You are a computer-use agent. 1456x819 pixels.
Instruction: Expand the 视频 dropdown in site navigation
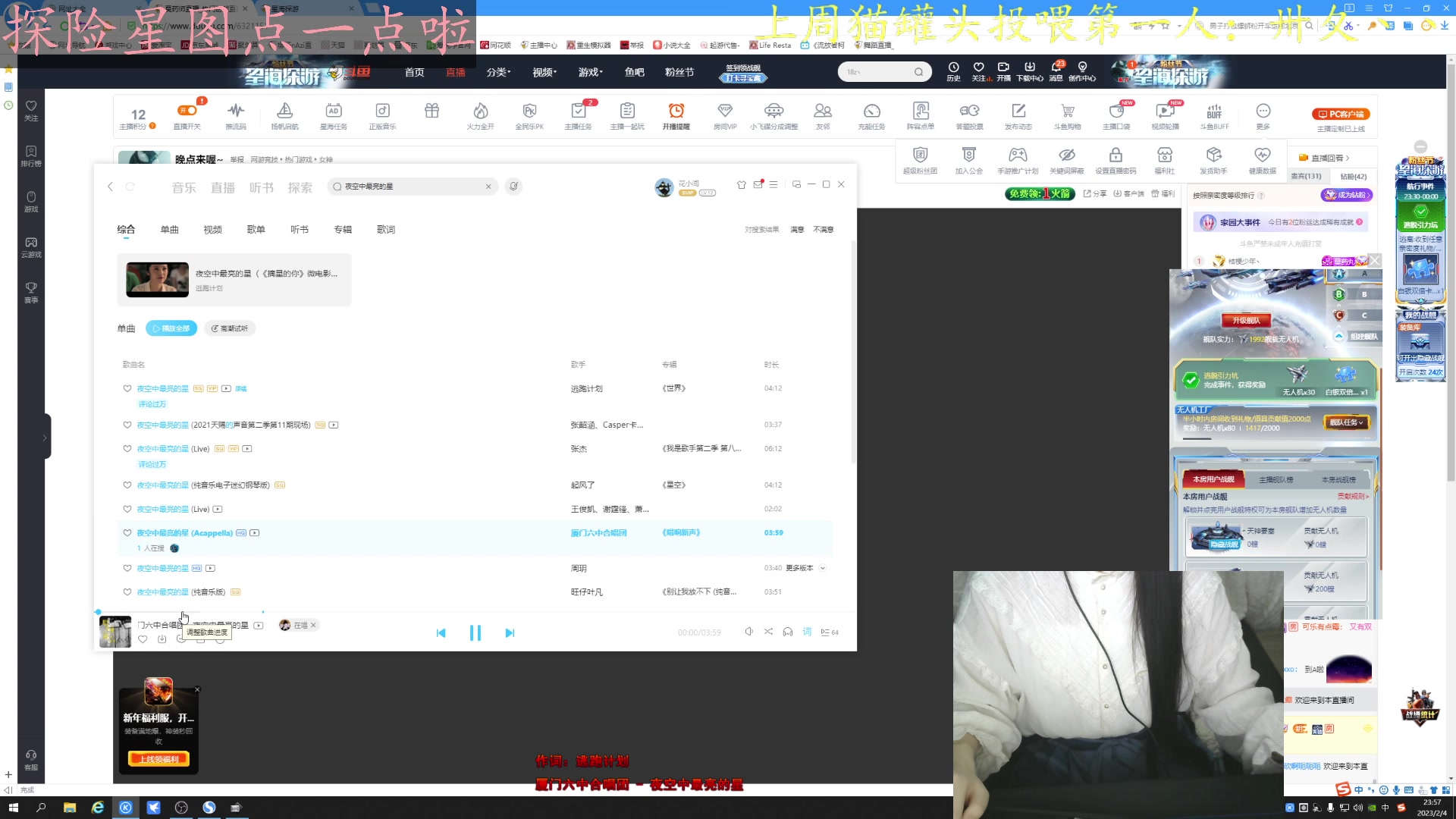pyautogui.click(x=544, y=72)
